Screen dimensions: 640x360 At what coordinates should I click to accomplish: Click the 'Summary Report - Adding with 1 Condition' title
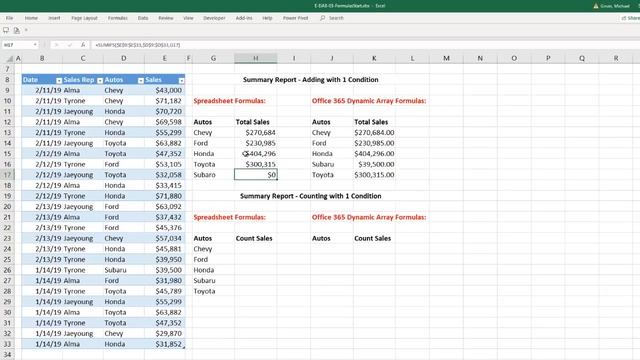pos(311,80)
